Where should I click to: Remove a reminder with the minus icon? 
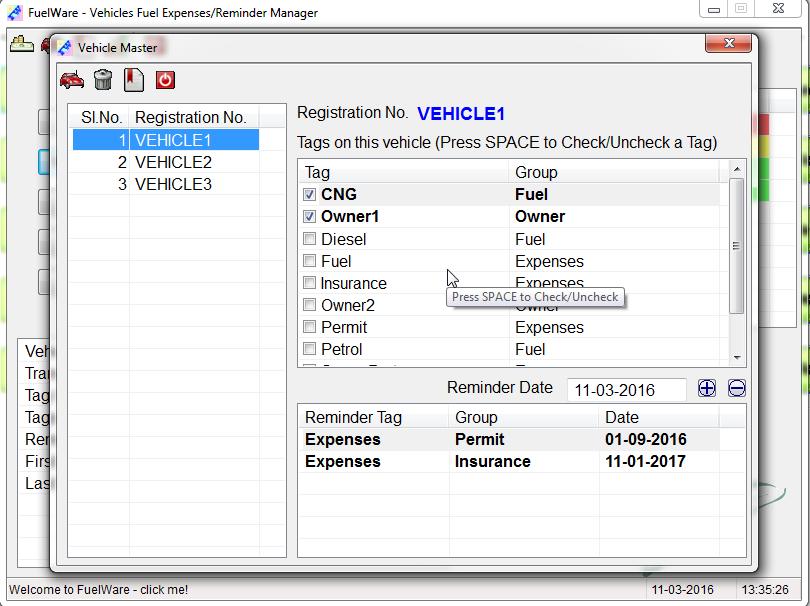coord(736,389)
